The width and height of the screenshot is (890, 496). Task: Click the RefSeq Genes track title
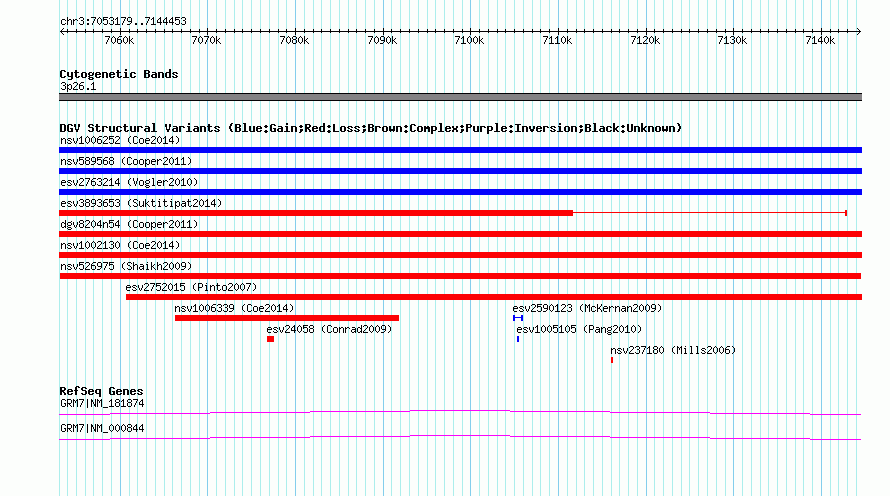click(x=101, y=391)
